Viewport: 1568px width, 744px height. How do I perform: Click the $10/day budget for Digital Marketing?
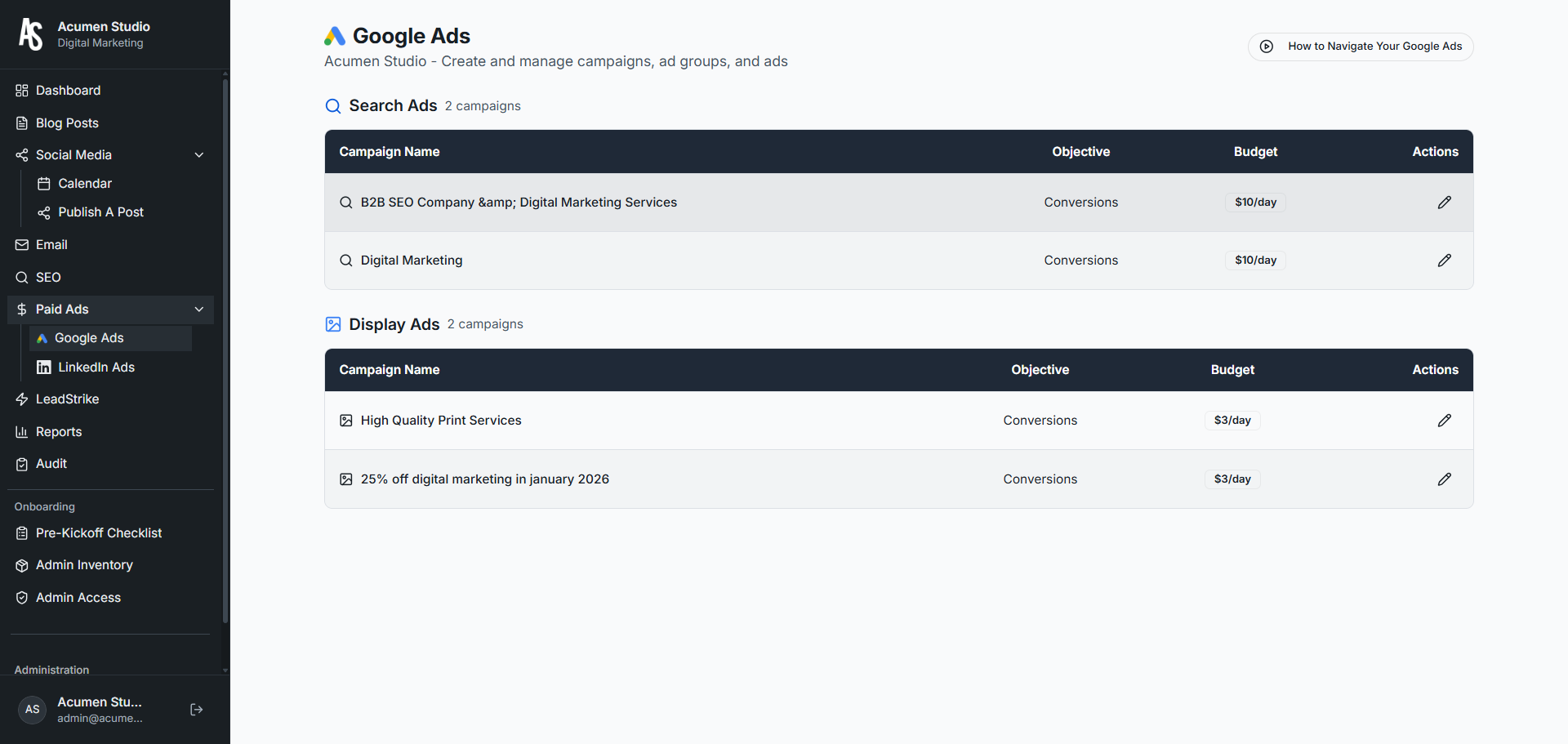1255,261
